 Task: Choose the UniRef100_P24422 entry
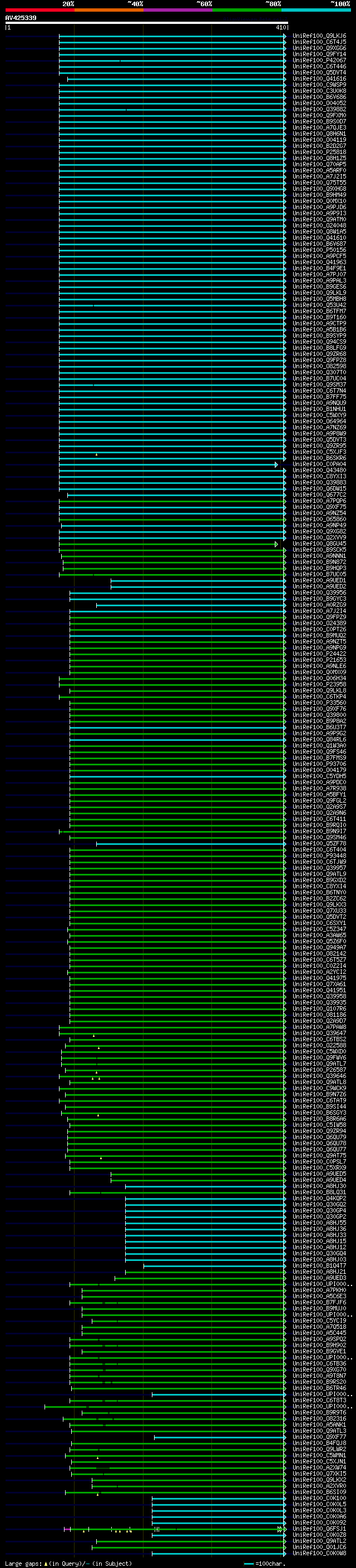[x=319, y=654]
